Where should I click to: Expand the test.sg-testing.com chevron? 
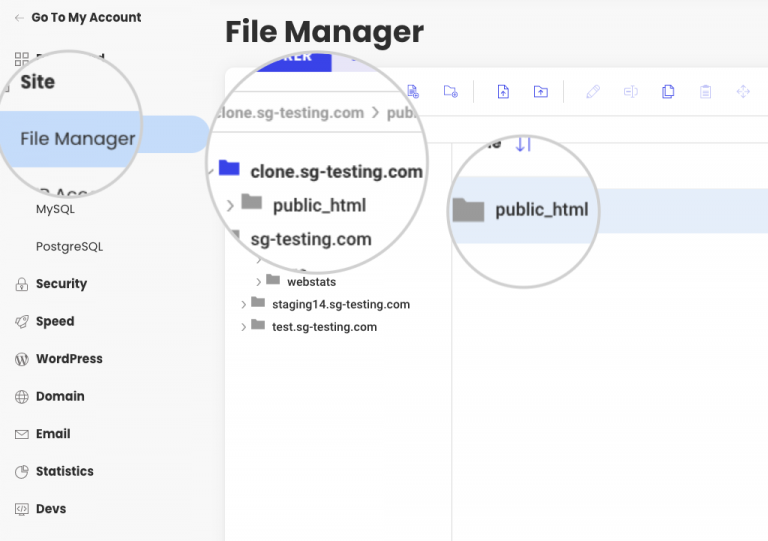(243, 327)
